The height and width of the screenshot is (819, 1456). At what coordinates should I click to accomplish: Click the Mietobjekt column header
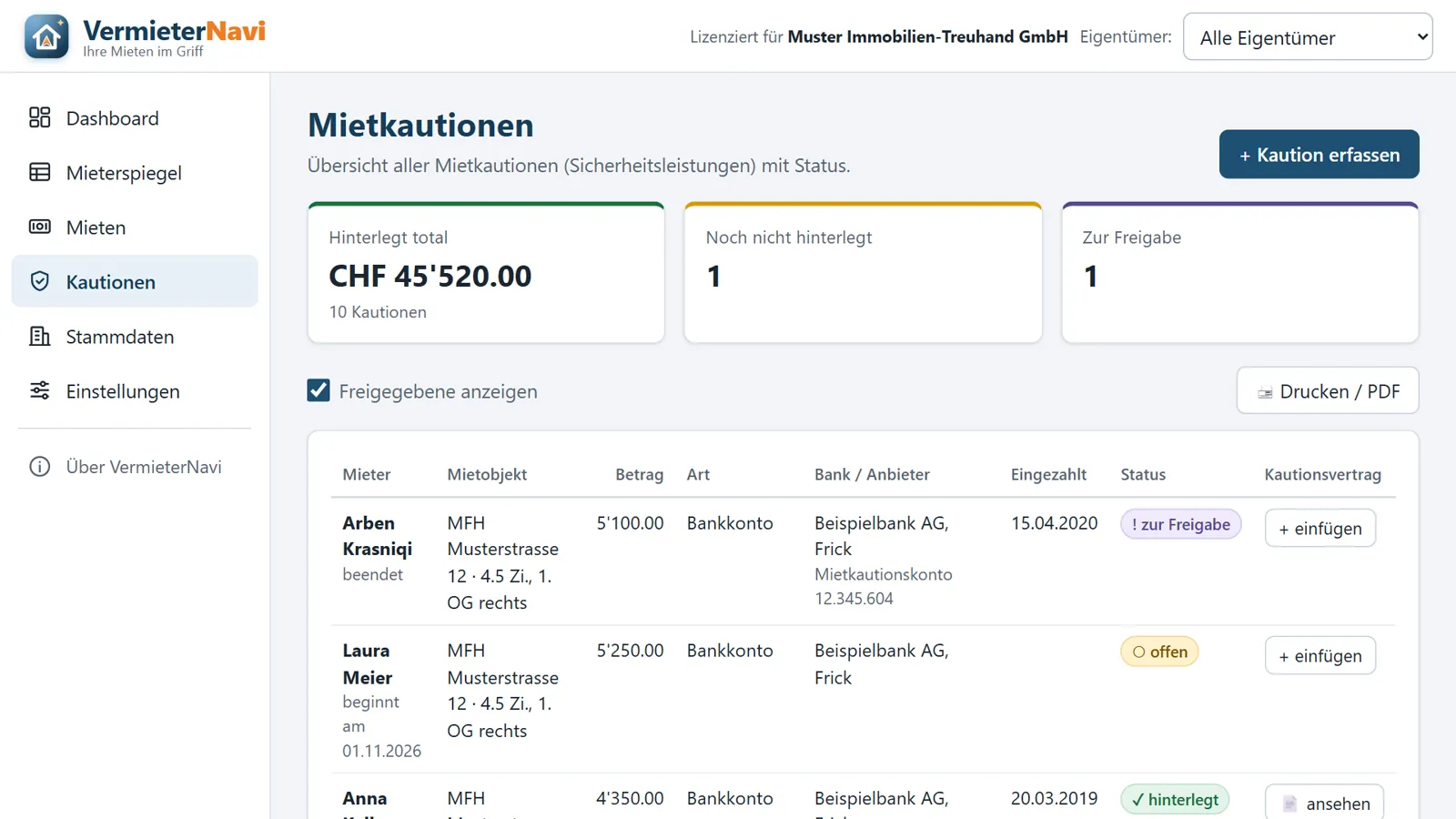(x=487, y=474)
